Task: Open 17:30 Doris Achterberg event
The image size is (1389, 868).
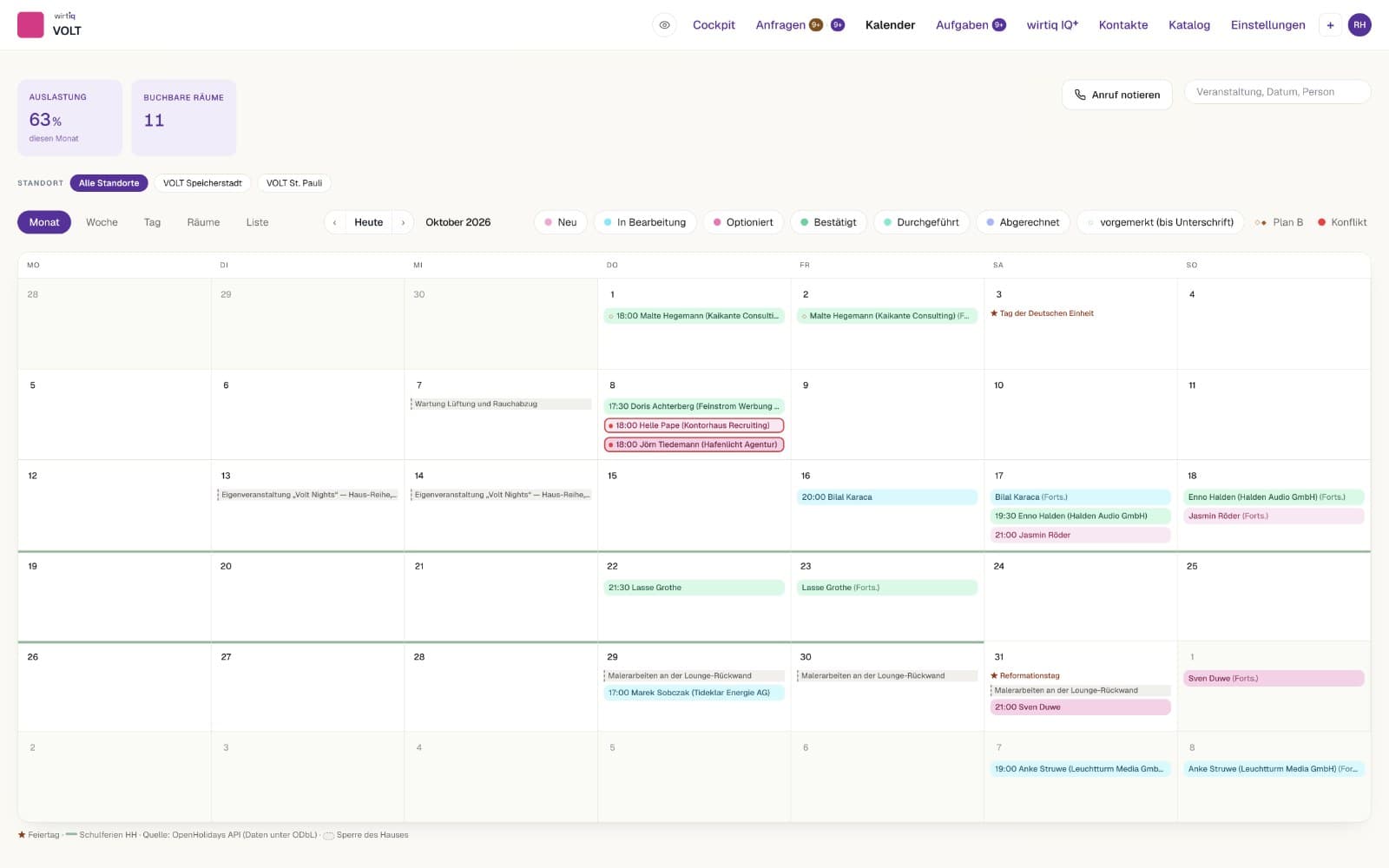Action: click(x=694, y=406)
